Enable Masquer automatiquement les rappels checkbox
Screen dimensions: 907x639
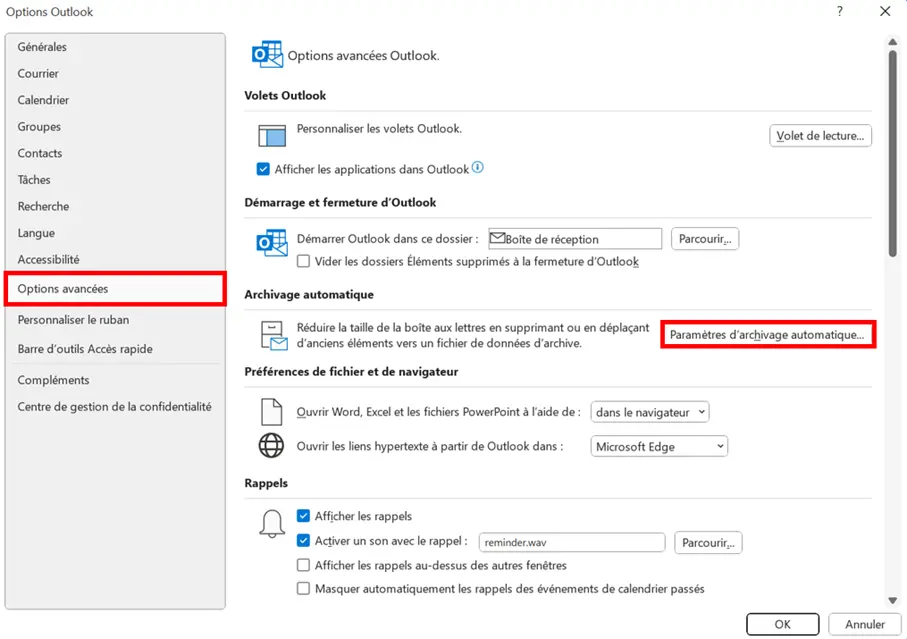coord(303,589)
